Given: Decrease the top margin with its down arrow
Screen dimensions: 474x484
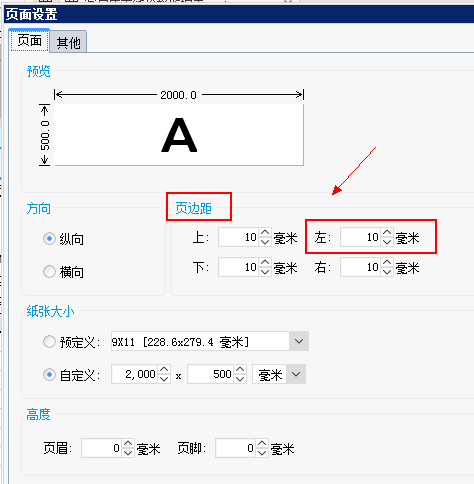Looking at the screenshot, I should click(x=265, y=242).
